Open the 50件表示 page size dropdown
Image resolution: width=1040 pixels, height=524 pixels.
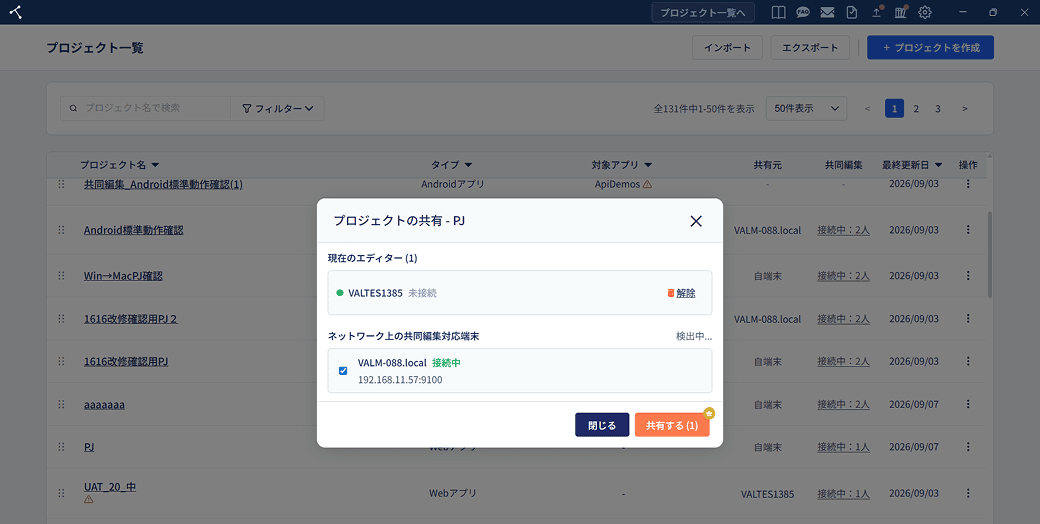(x=806, y=108)
